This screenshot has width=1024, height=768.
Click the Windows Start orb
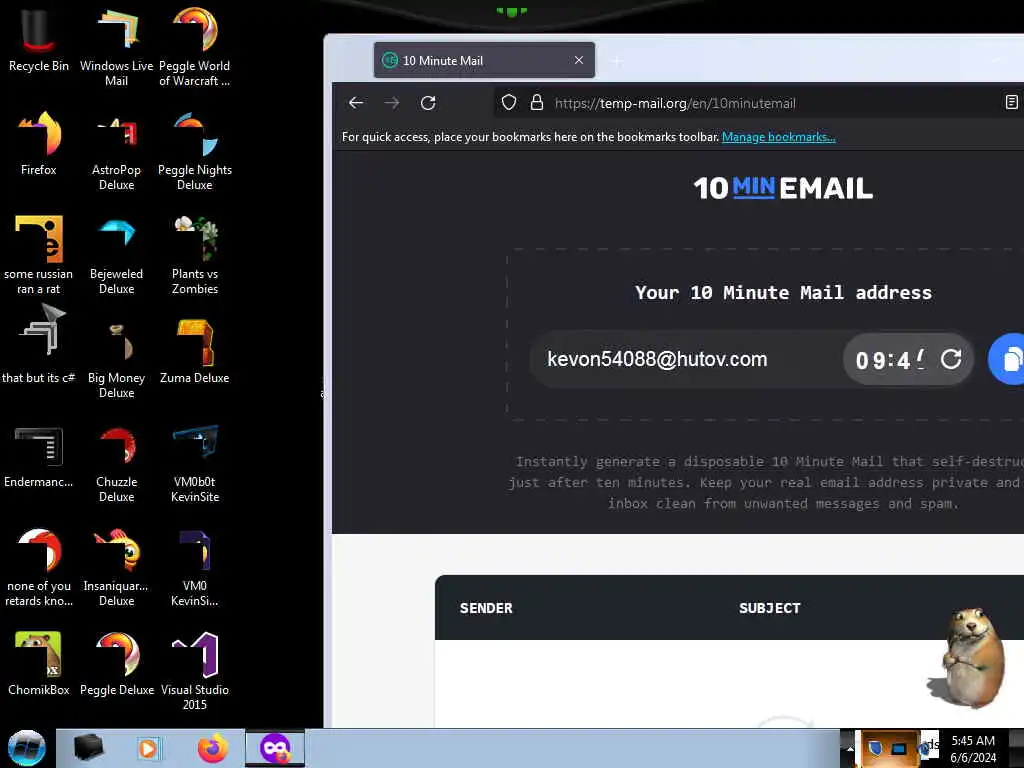tap(27, 748)
